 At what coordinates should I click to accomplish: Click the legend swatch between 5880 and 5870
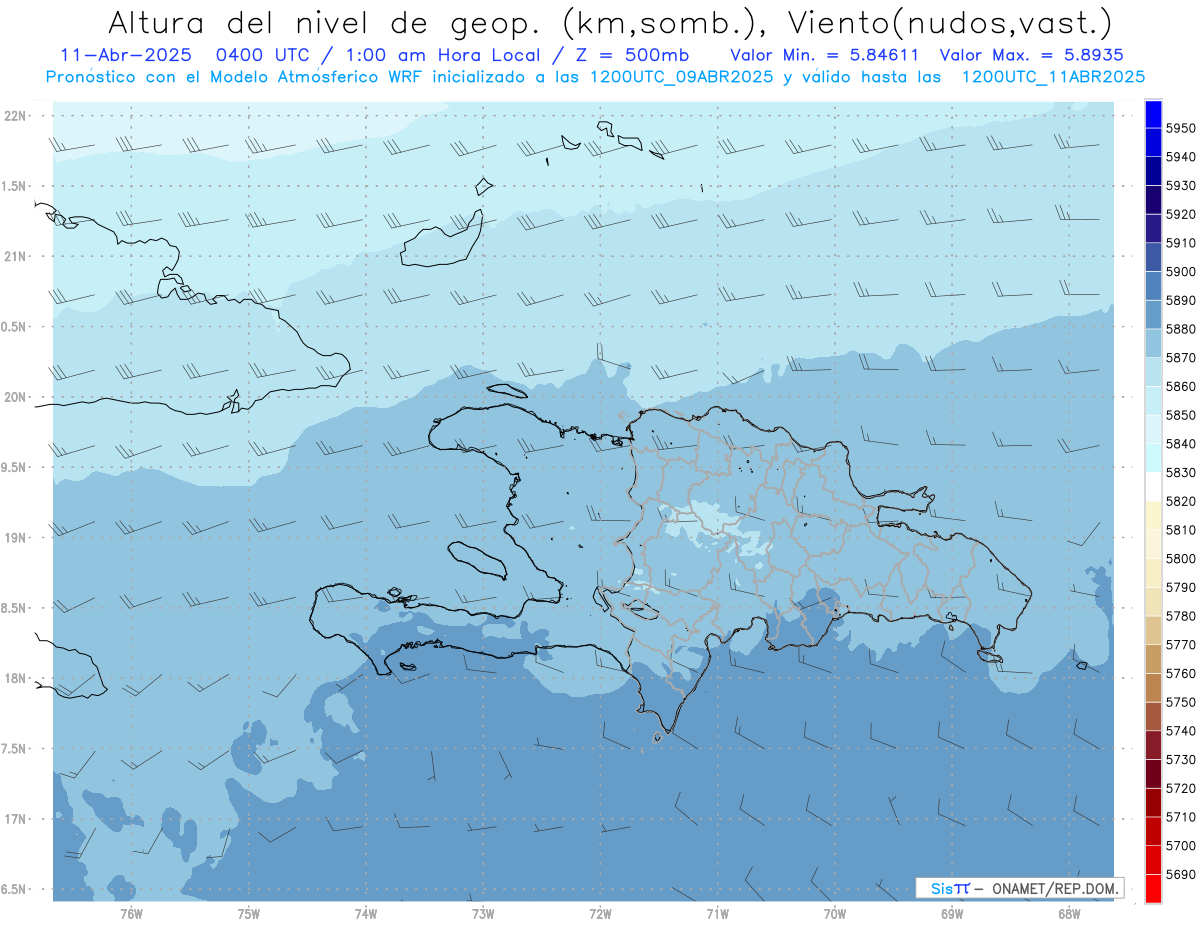pos(1153,343)
